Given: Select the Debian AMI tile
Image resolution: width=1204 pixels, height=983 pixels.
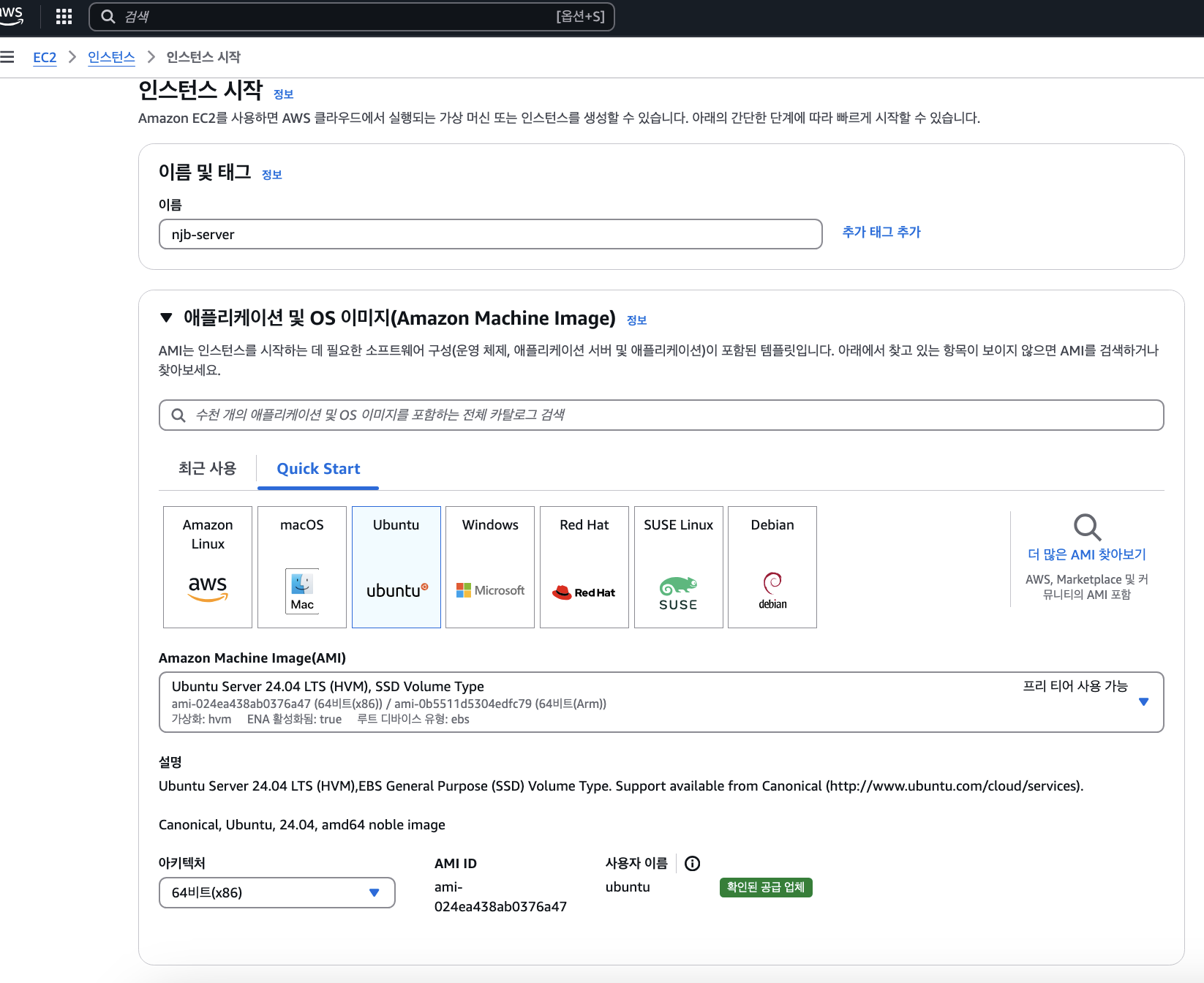Looking at the screenshot, I should click(772, 567).
